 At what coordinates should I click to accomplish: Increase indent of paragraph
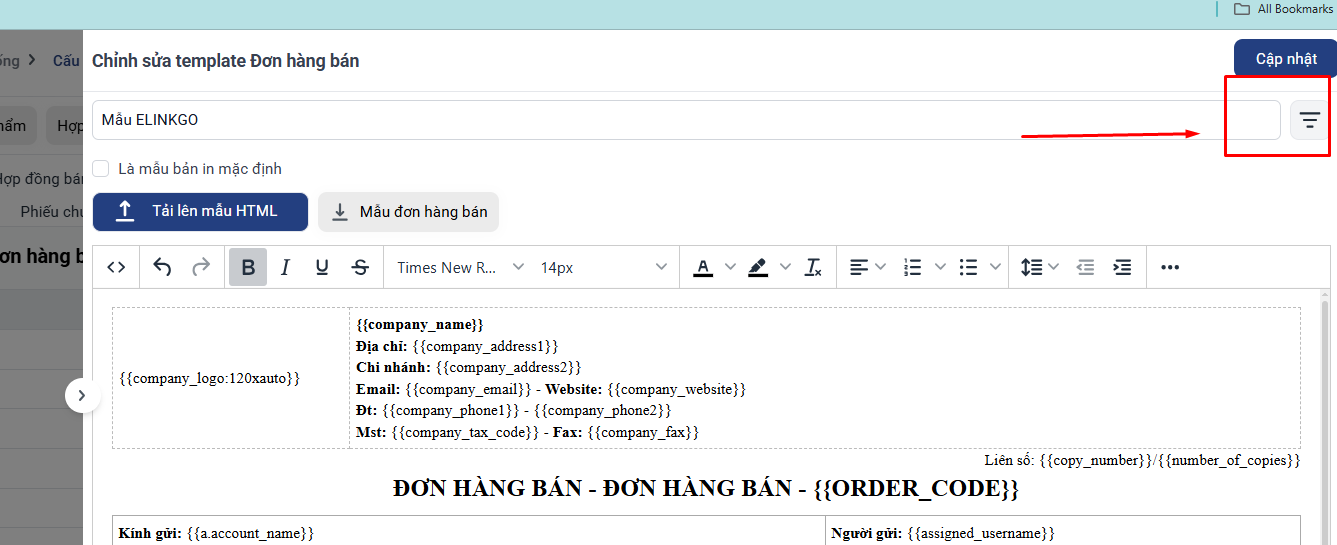(1122, 267)
